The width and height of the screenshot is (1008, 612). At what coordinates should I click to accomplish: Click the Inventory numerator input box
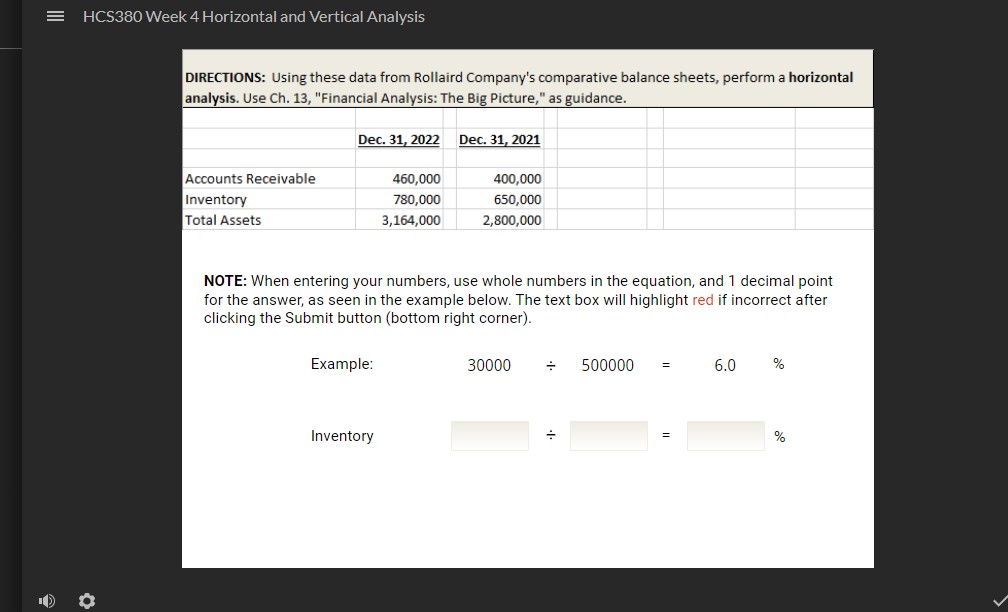pos(489,435)
